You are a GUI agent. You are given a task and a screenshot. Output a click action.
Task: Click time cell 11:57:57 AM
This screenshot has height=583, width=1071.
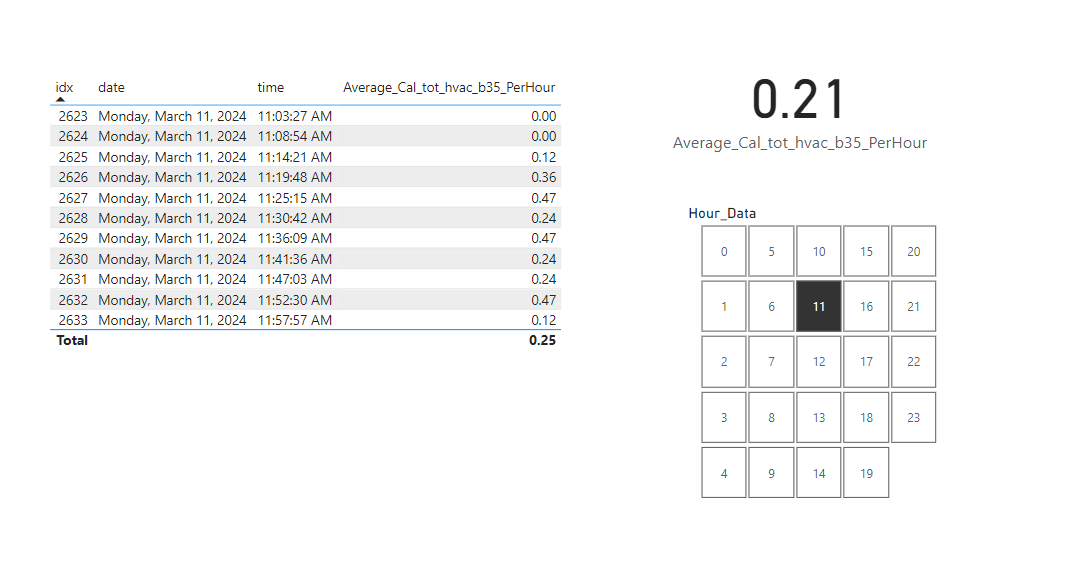point(294,320)
